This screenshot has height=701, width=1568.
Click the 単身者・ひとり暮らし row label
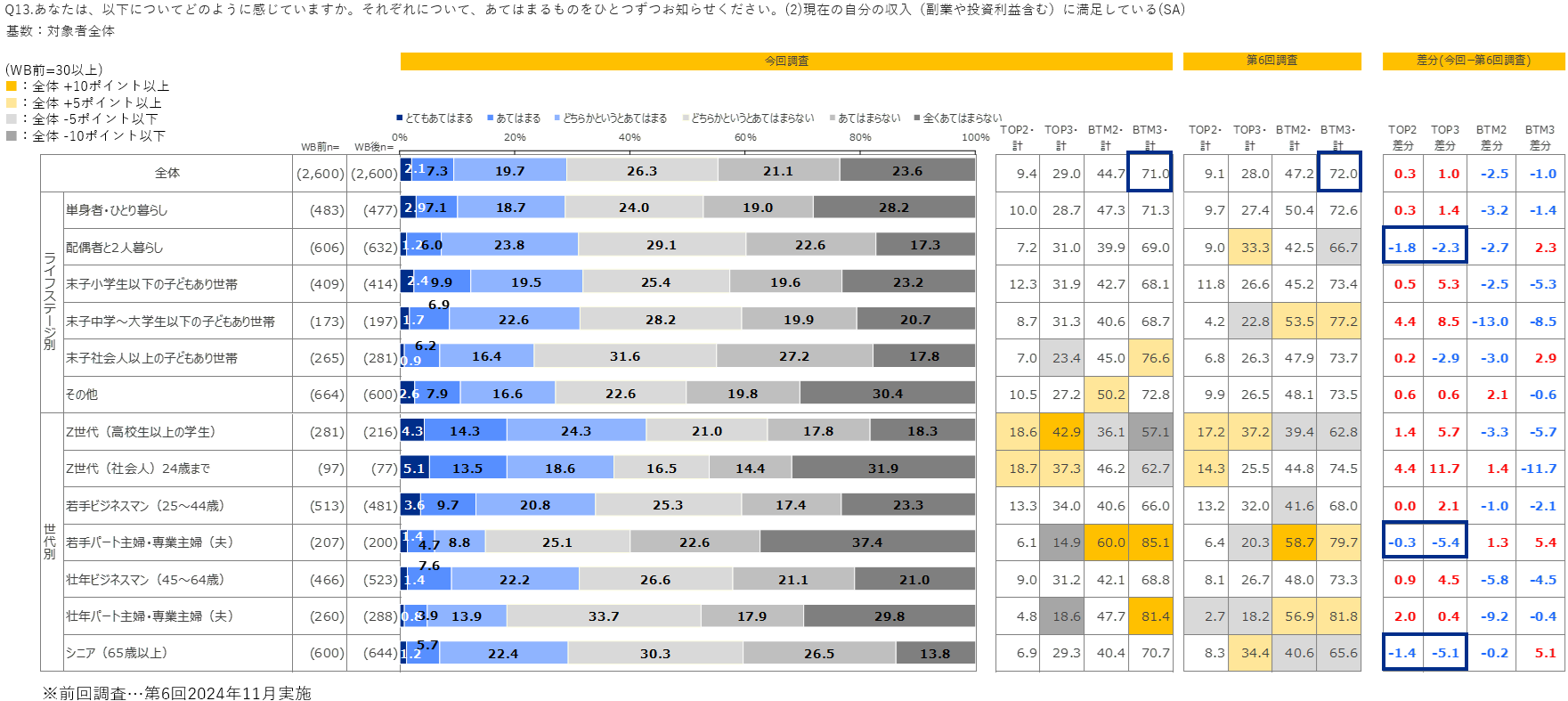pos(117,210)
